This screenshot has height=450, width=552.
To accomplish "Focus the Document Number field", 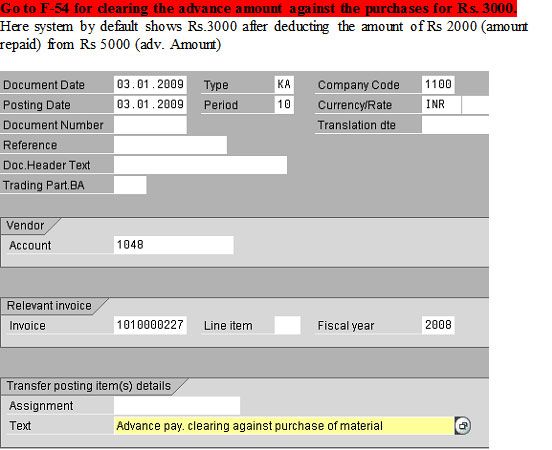I will 150,125.
